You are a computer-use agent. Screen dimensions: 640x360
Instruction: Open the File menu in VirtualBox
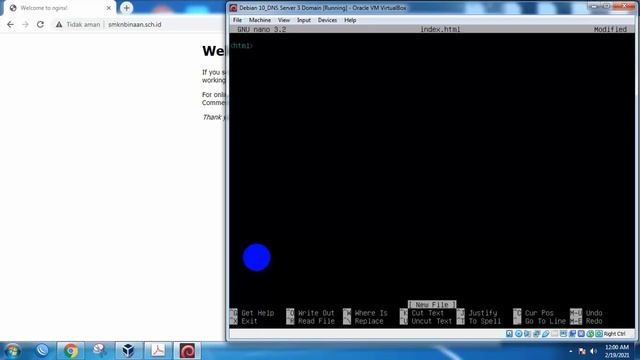coord(237,20)
